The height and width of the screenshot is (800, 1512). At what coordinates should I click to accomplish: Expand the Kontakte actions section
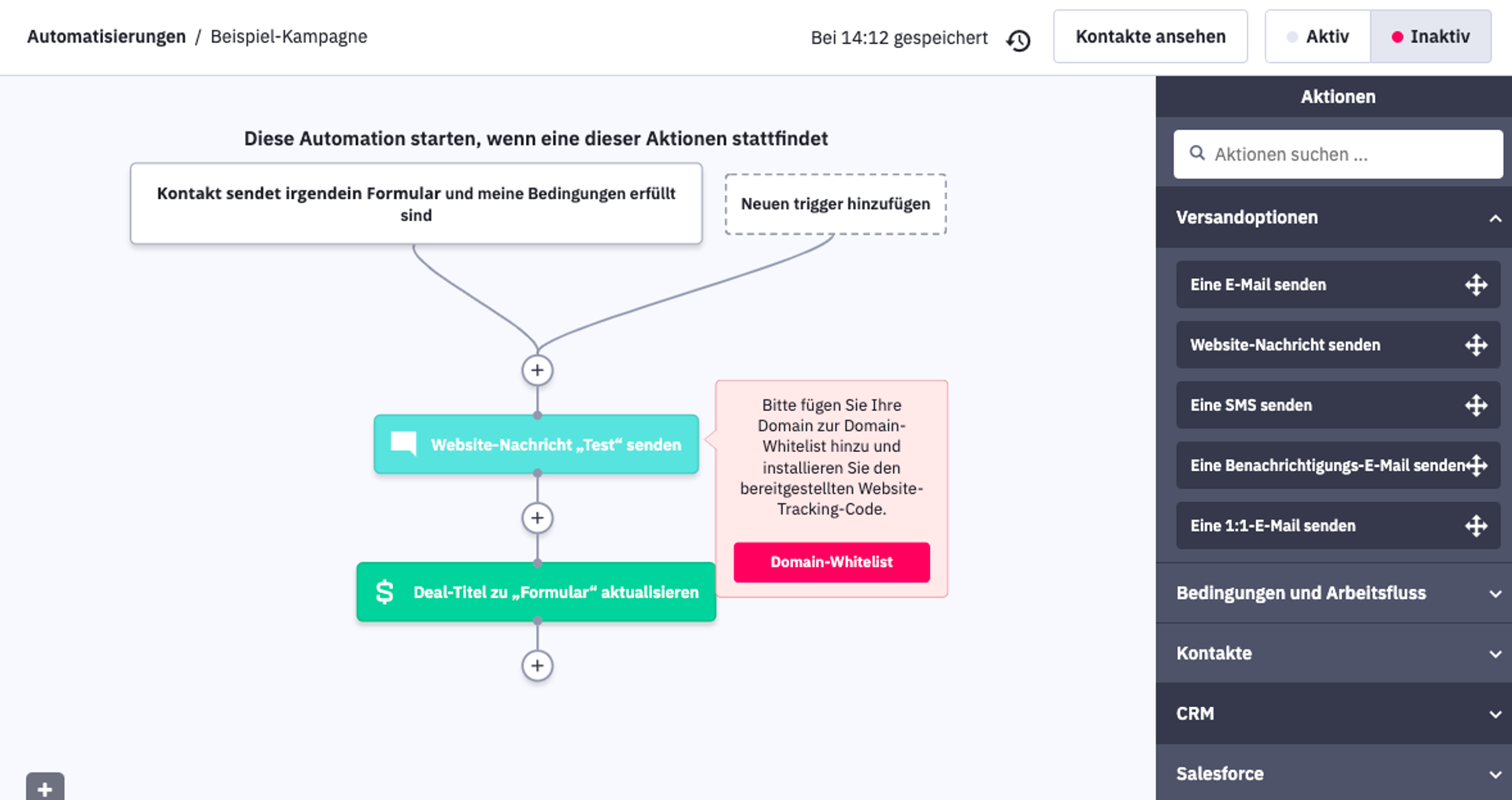coord(1494,654)
